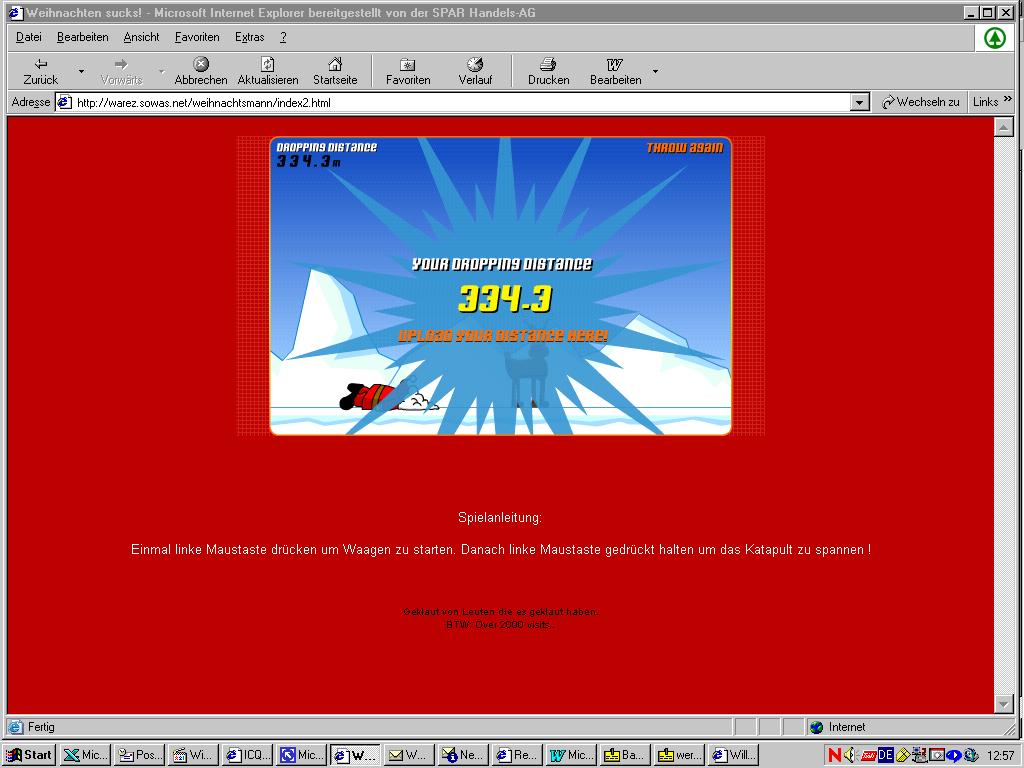The width and height of the screenshot is (1024, 768).
Task: Click the page scrollbar down arrow
Action: pos(1003,704)
